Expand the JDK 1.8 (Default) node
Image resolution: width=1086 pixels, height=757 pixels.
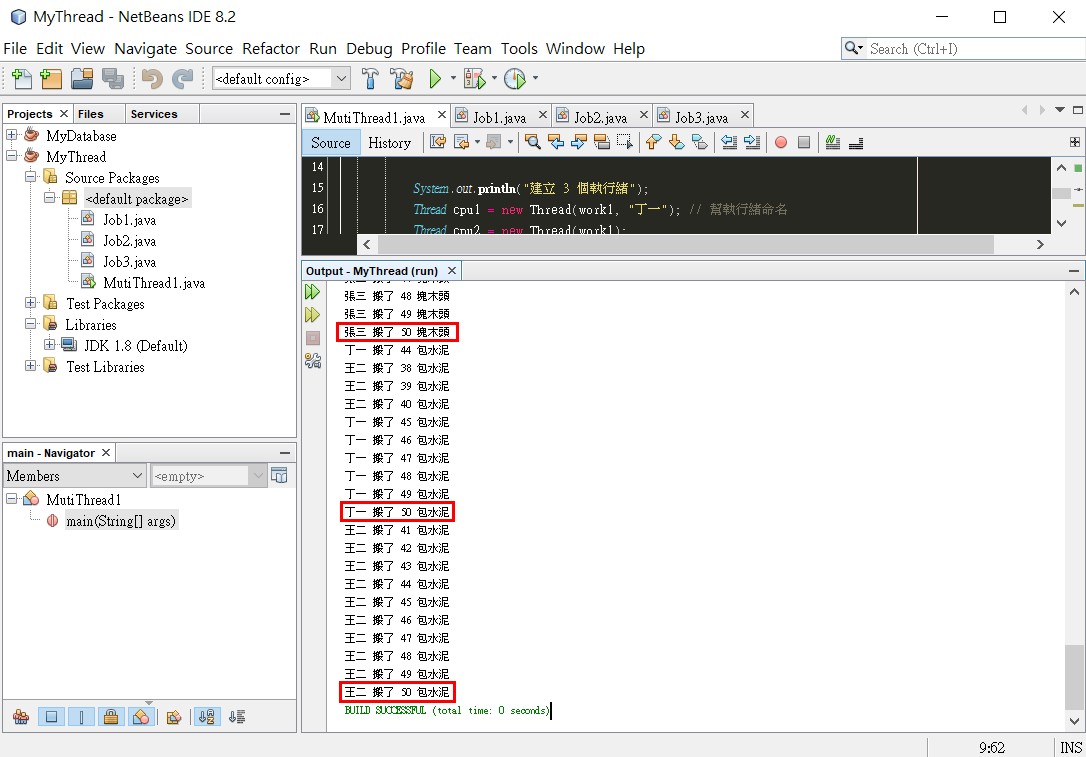[49, 345]
